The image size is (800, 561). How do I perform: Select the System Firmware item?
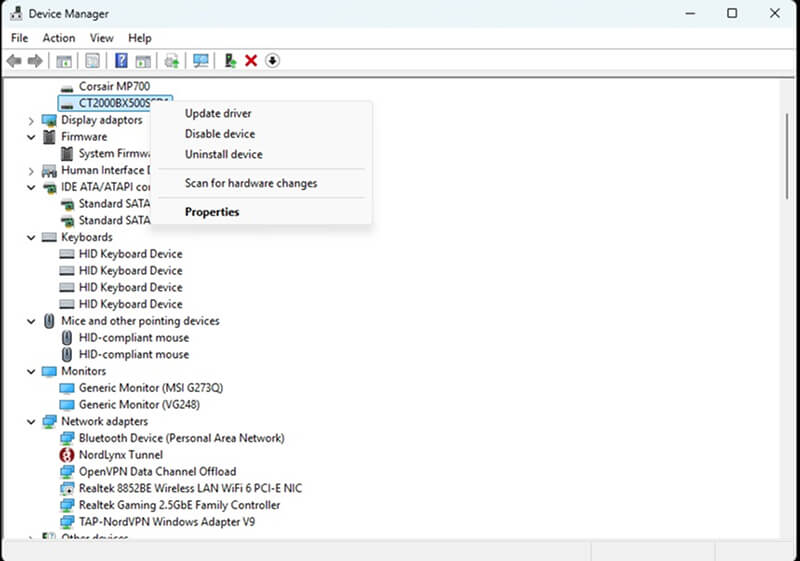[x=114, y=154]
